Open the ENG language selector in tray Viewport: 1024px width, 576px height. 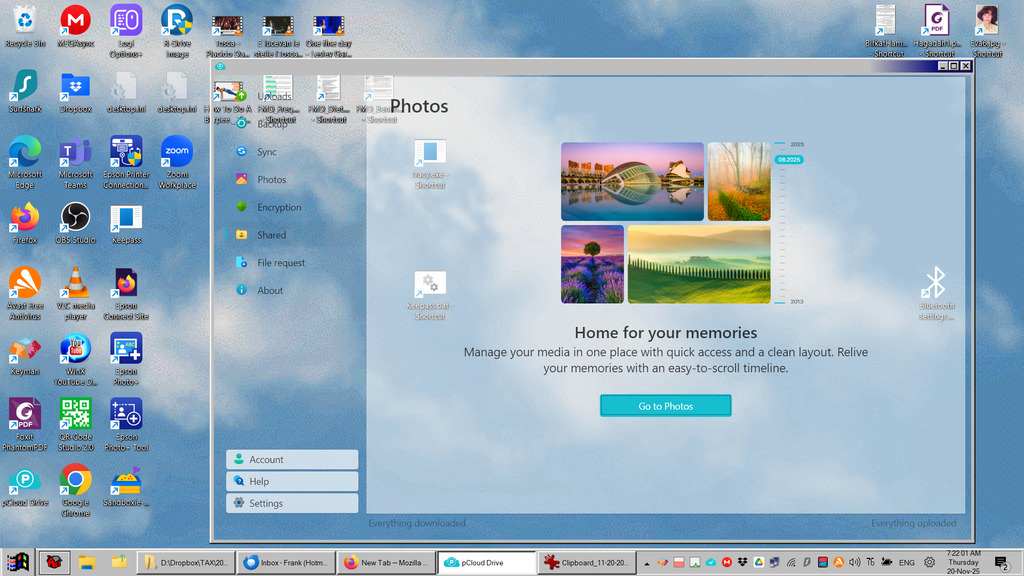(x=906, y=563)
